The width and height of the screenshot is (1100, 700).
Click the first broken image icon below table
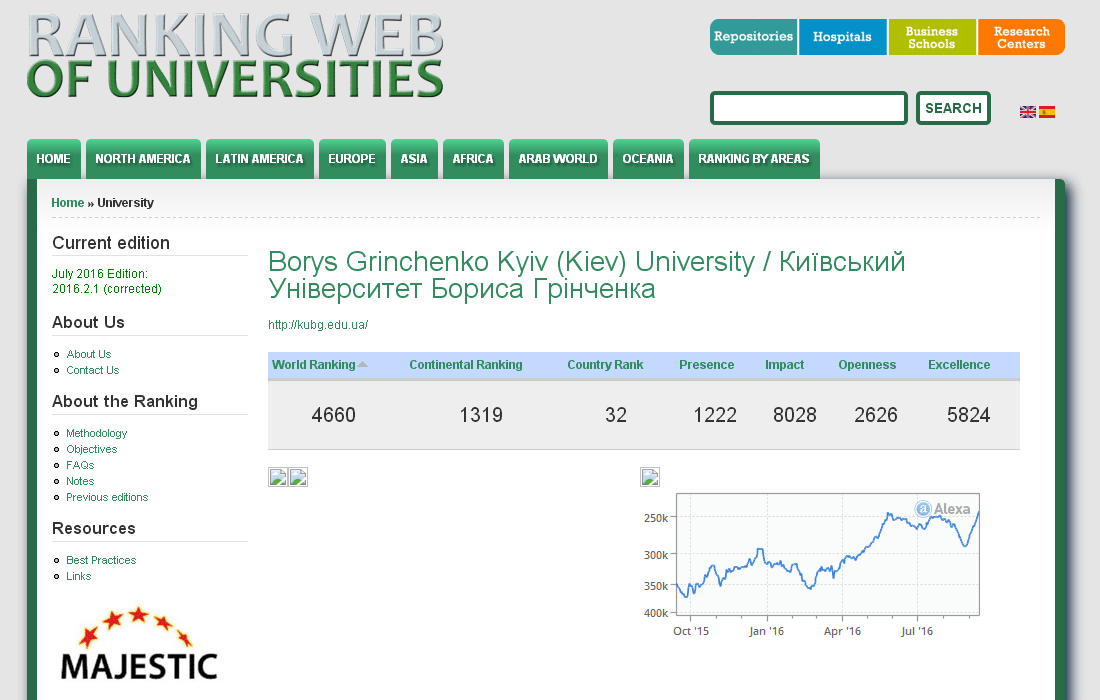[278, 477]
